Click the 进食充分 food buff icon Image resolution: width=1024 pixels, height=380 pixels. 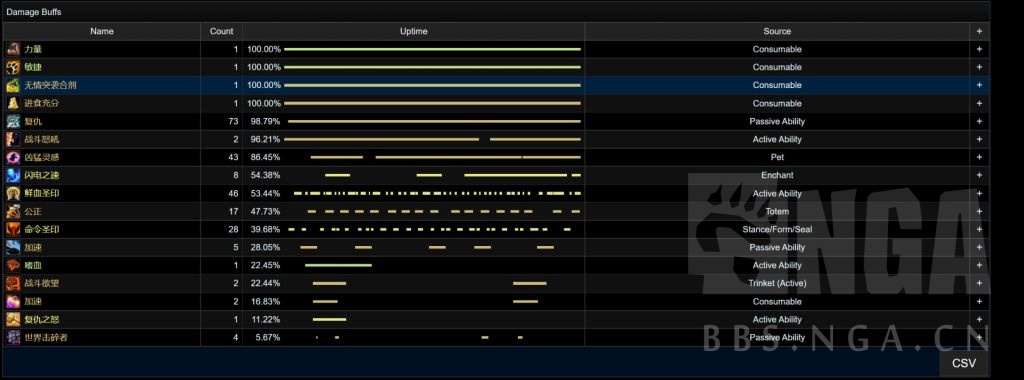tap(13, 103)
